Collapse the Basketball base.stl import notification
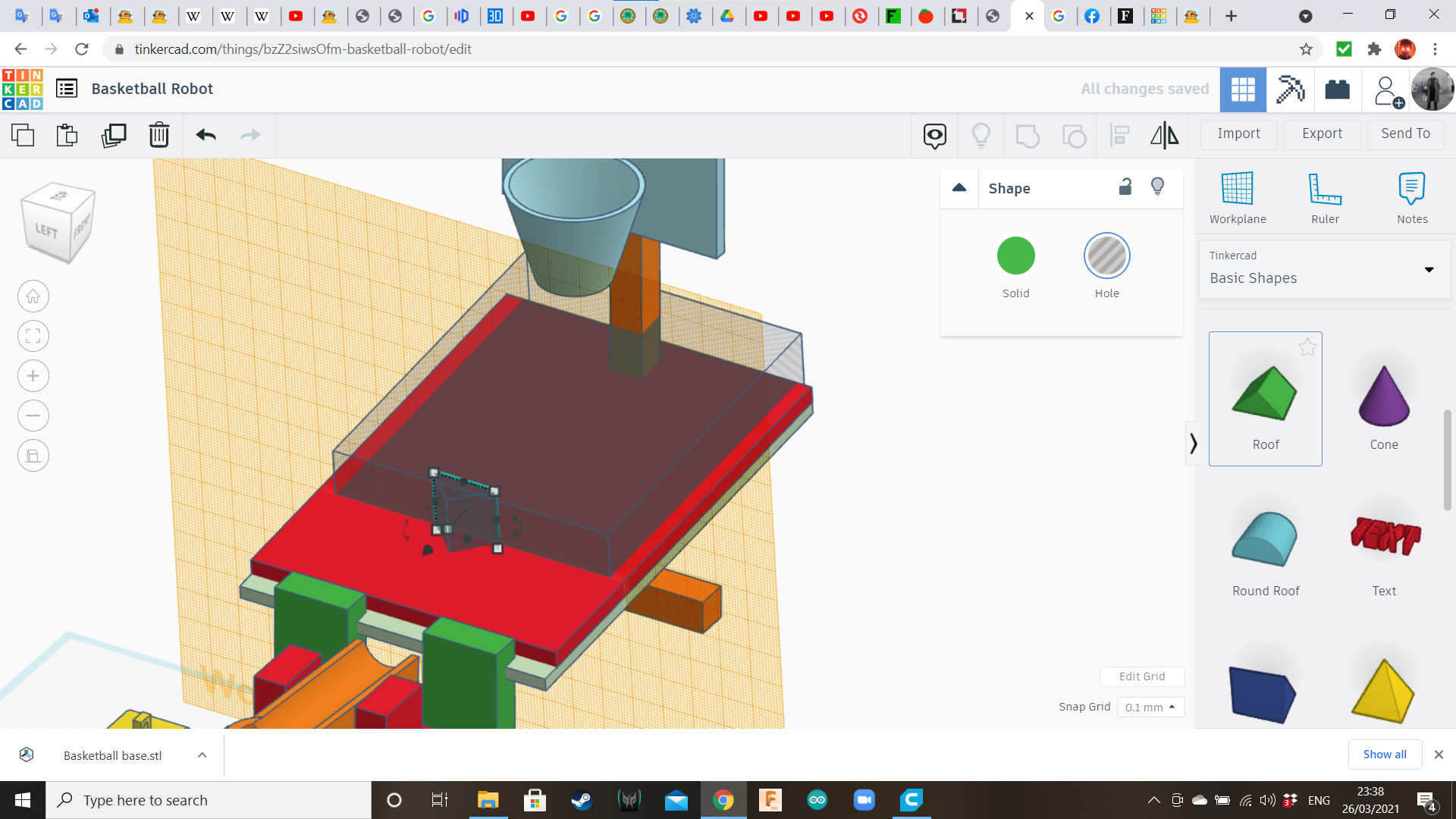This screenshot has width=1456, height=819. coord(201,755)
